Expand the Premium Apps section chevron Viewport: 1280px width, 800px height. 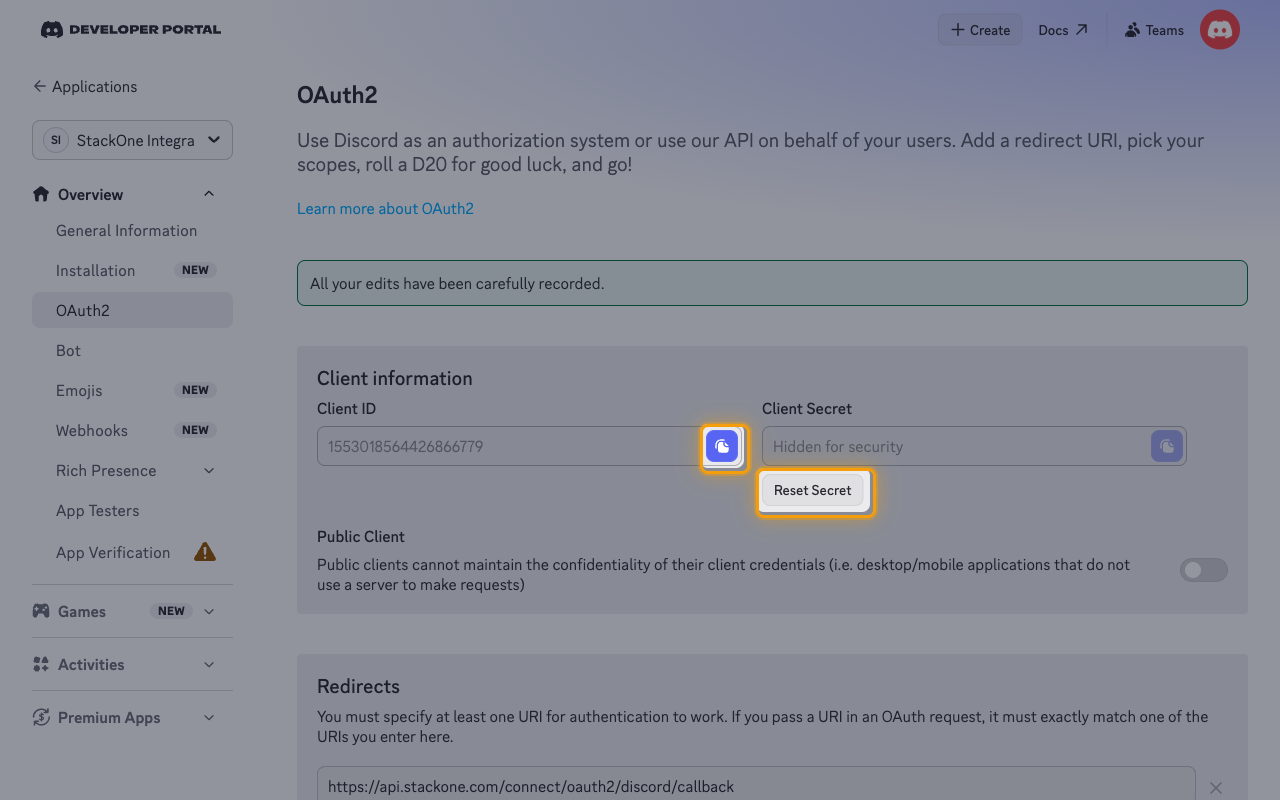[x=209, y=717]
